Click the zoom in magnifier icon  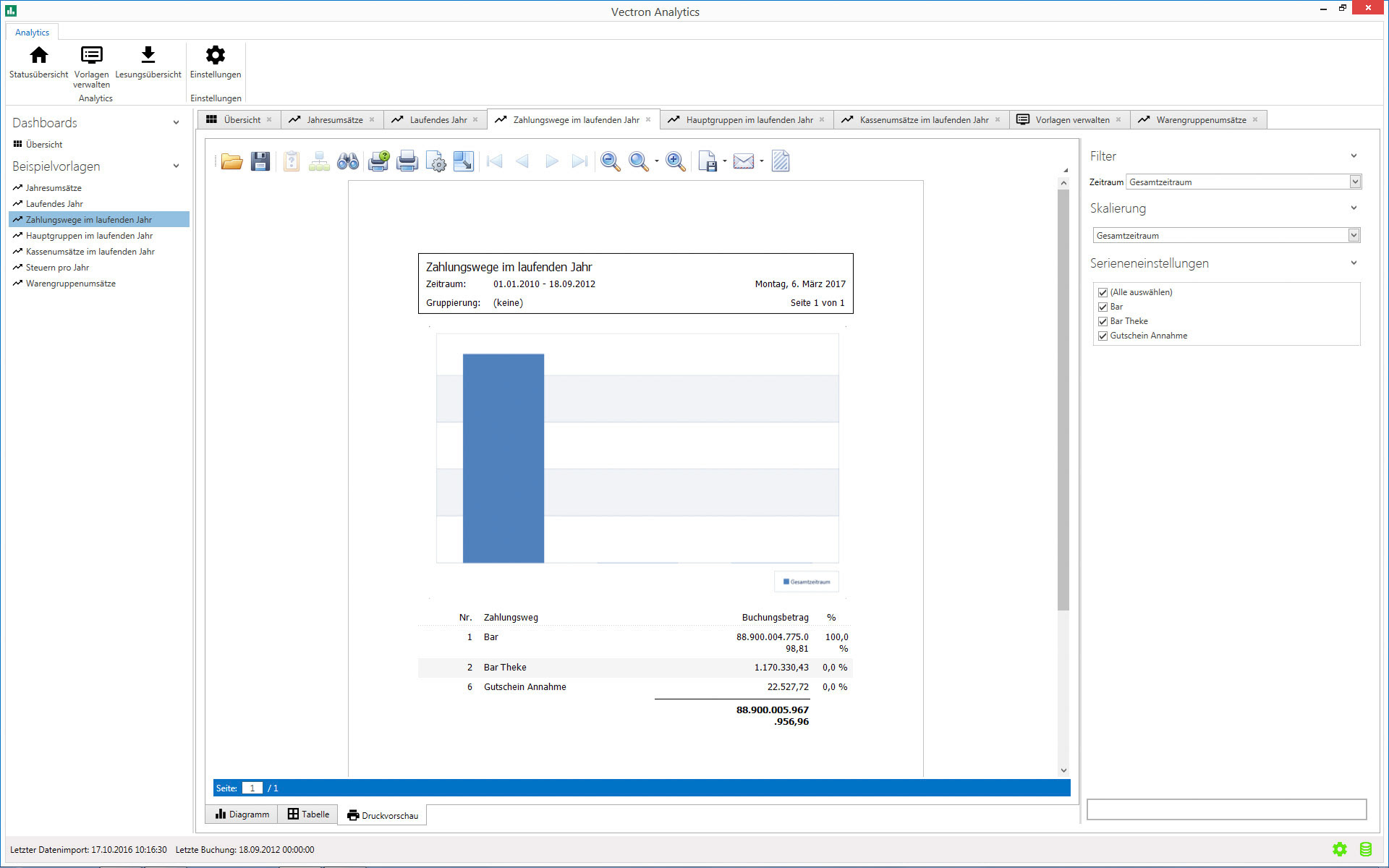[675, 161]
